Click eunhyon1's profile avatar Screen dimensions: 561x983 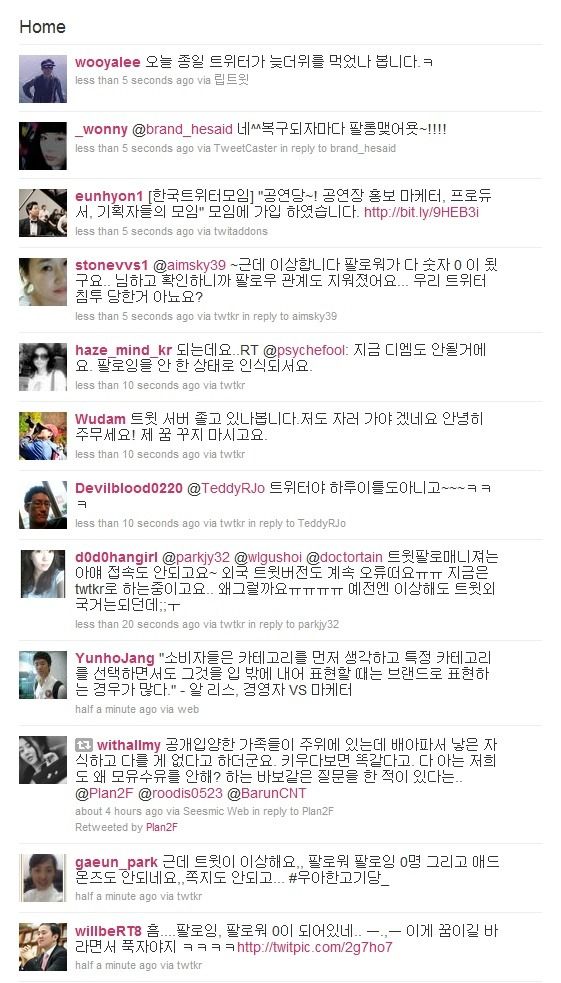(x=43, y=213)
